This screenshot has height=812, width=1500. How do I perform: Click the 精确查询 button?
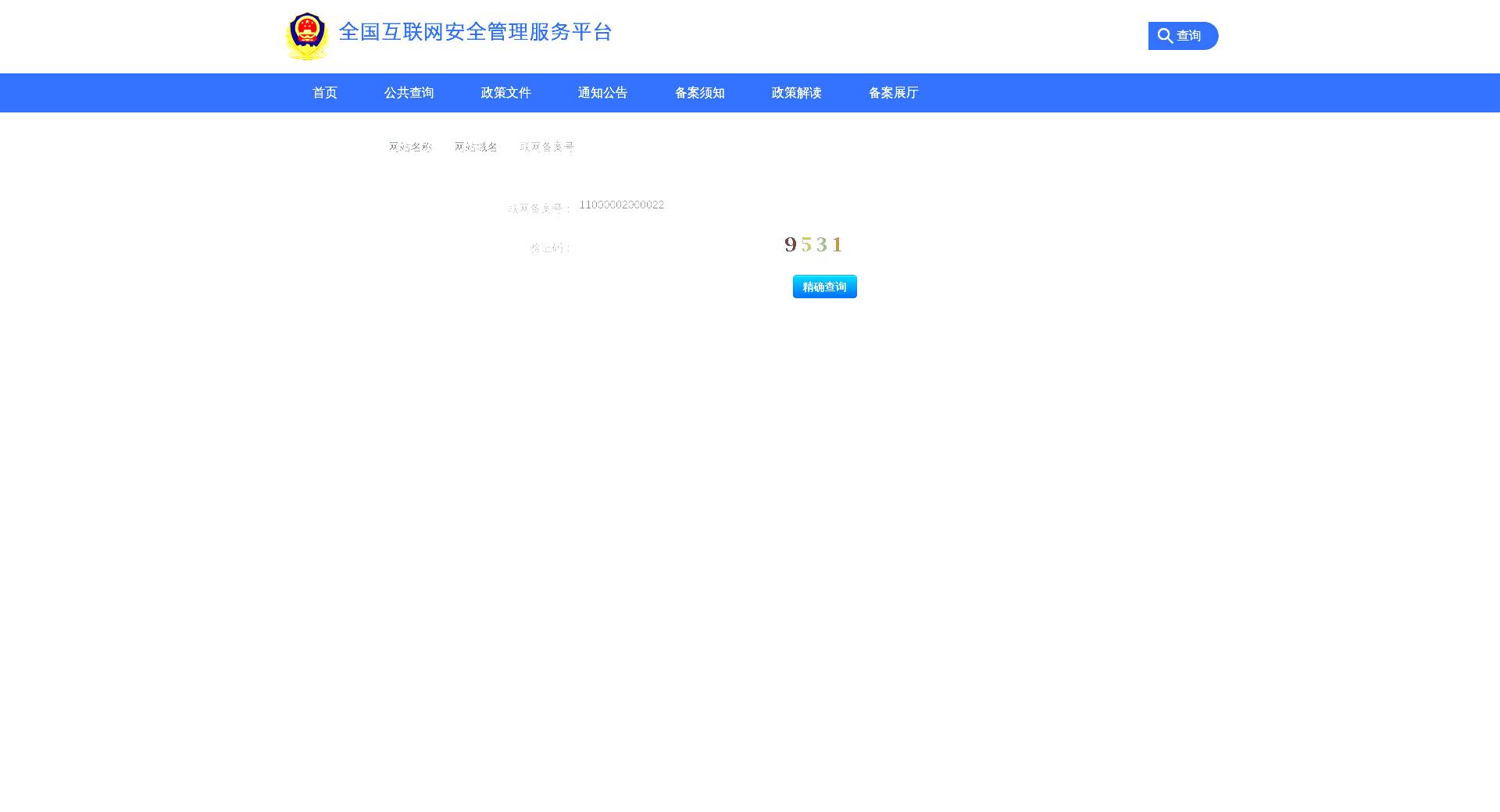(x=824, y=287)
